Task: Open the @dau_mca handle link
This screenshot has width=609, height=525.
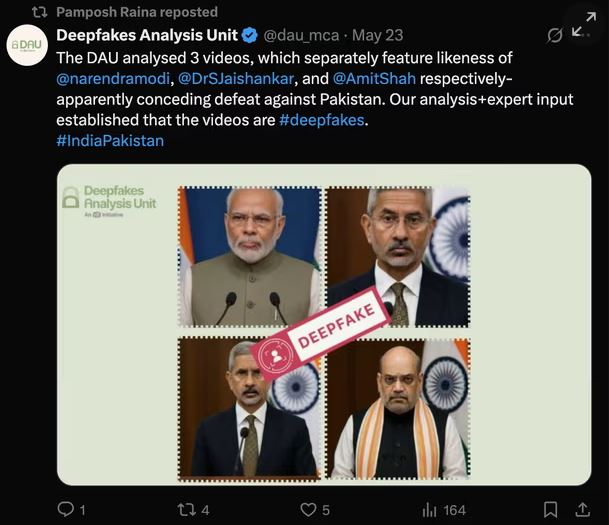Action: (298, 37)
